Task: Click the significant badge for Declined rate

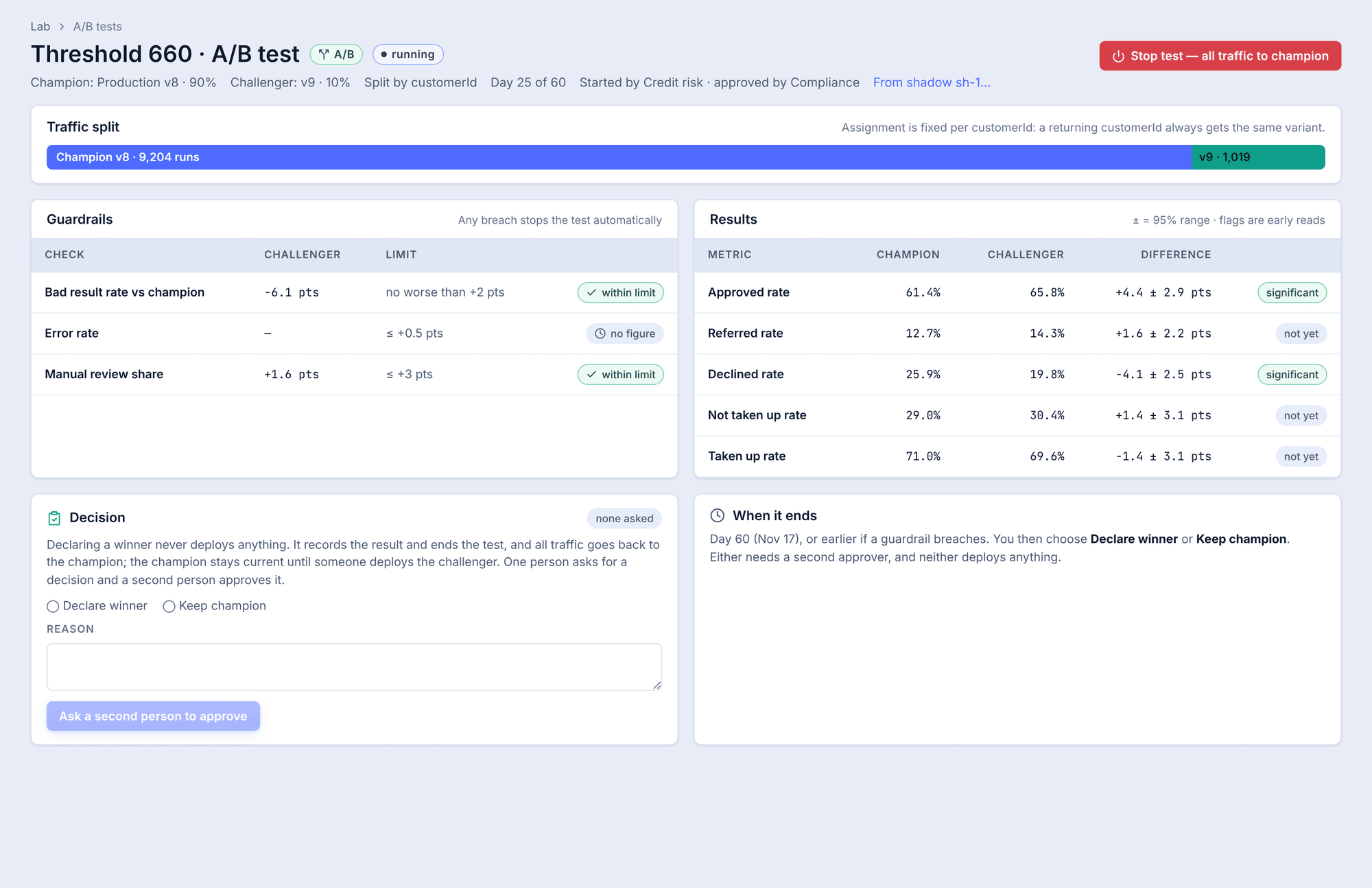Action: pyautogui.click(x=1292, y=375)
